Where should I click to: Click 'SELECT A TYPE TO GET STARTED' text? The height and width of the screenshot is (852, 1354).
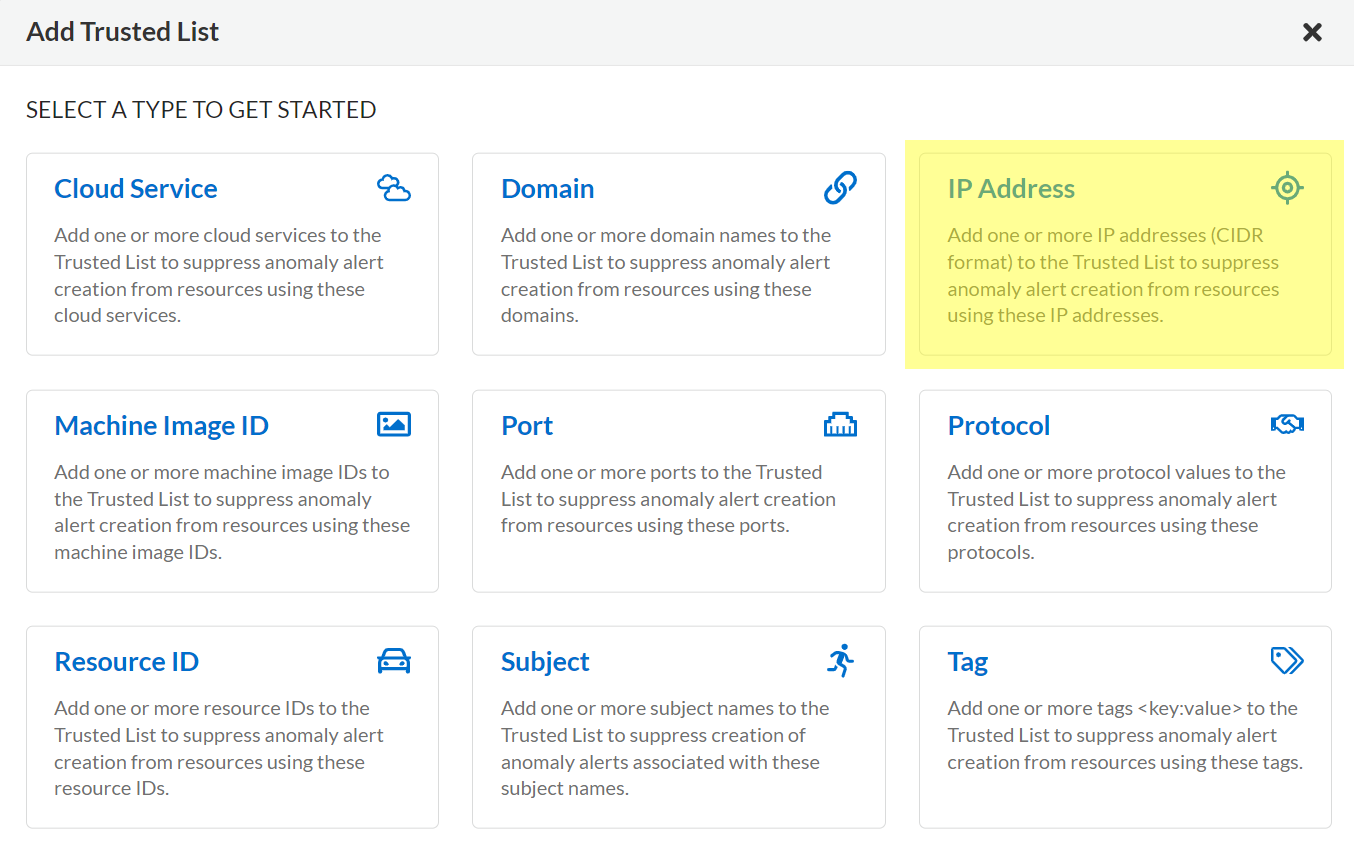coord(201,110)
